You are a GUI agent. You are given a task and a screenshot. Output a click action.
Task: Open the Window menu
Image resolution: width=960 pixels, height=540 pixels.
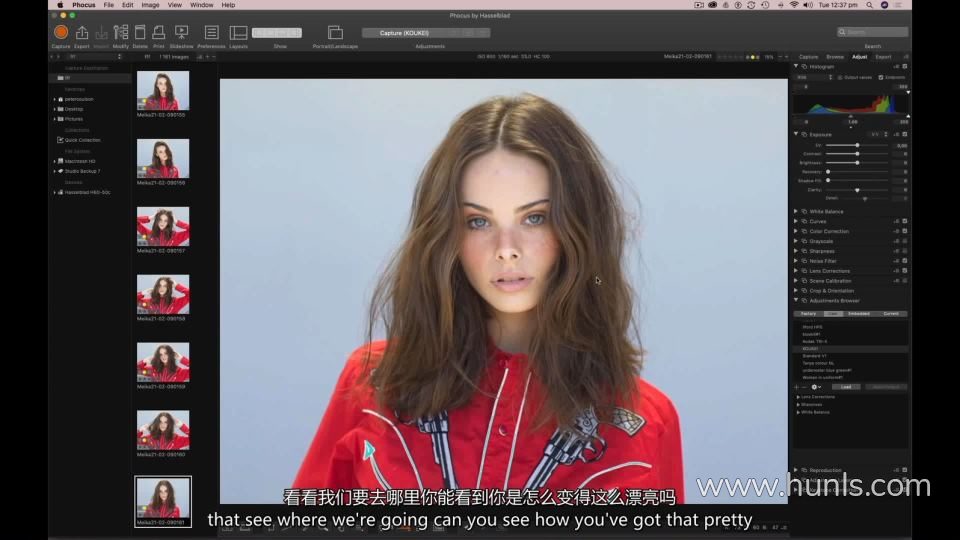[x=201, y=5]
